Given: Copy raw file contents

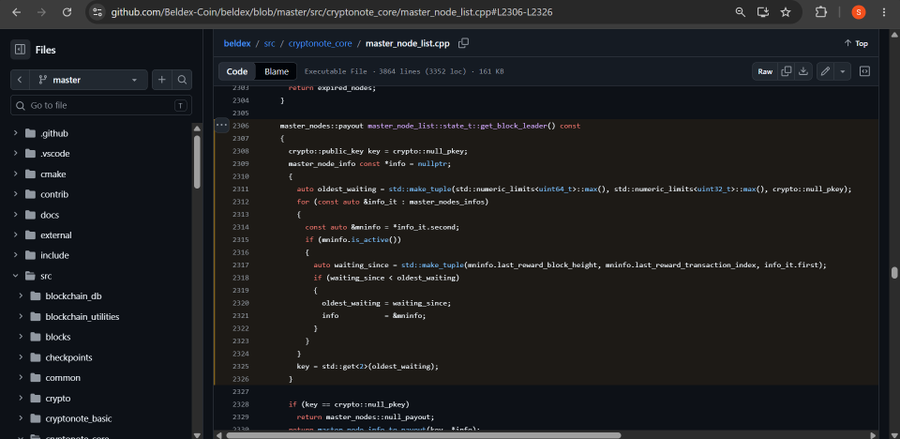Looking at the screenshot, I should [786, 71].
